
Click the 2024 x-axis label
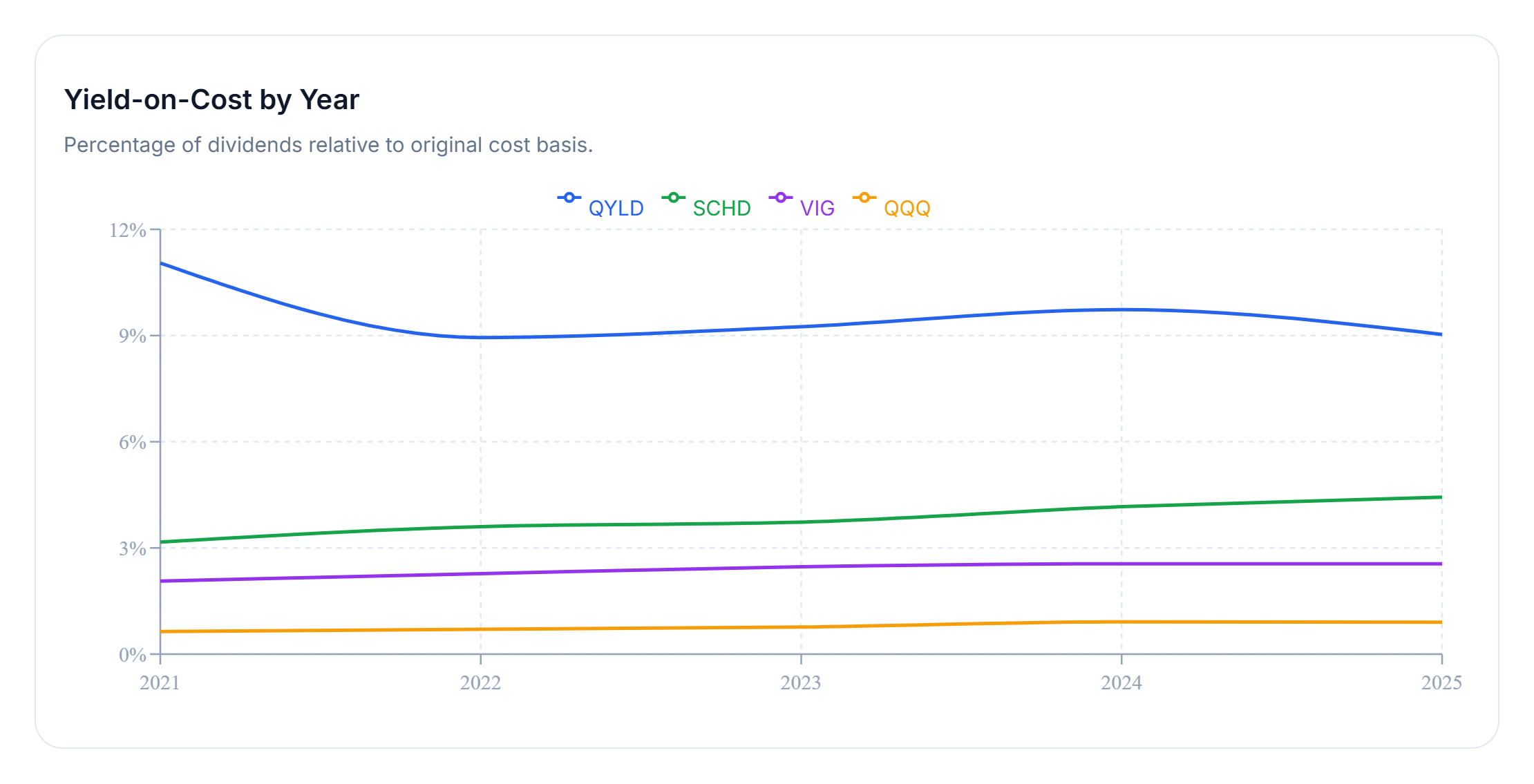pyautogui.click(x=1121, y=682)
